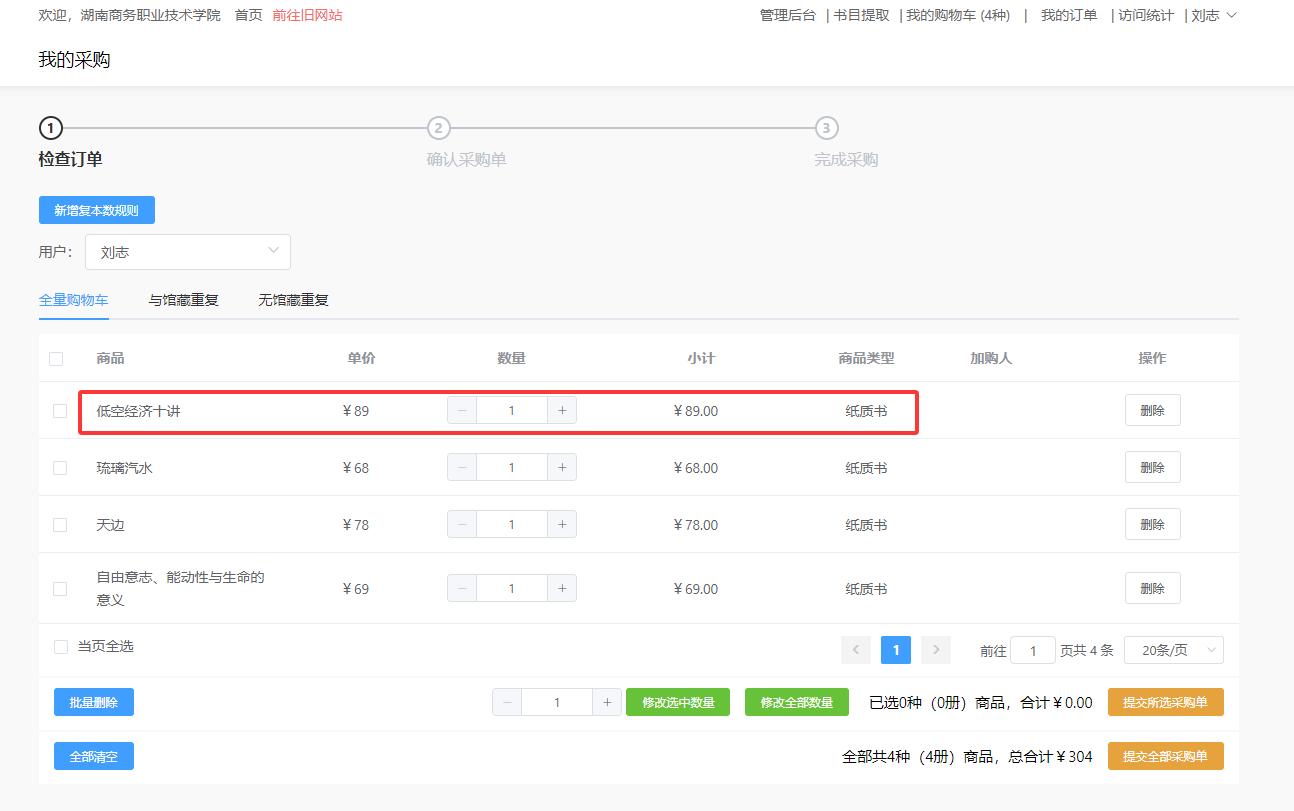Screen dimensions: 1294x811
Task: Check the checkbox for 低空经济十讲
Action: click(x=57, y=410)
